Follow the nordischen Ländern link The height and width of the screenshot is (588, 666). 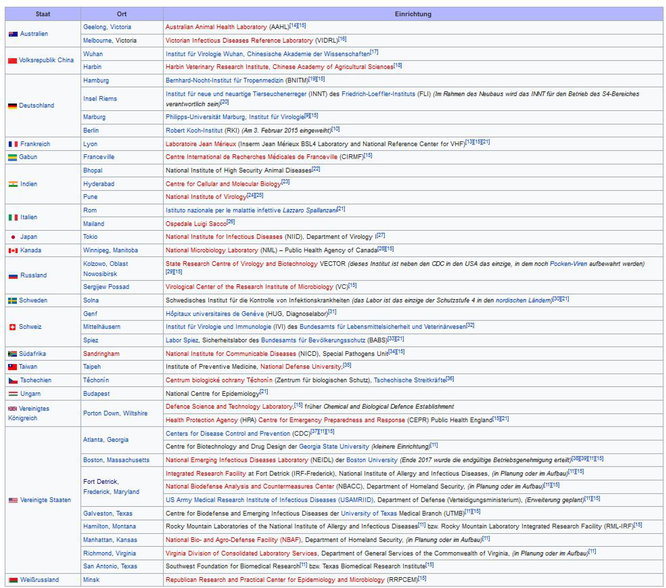pyautogui.click(x=524, y=301)
